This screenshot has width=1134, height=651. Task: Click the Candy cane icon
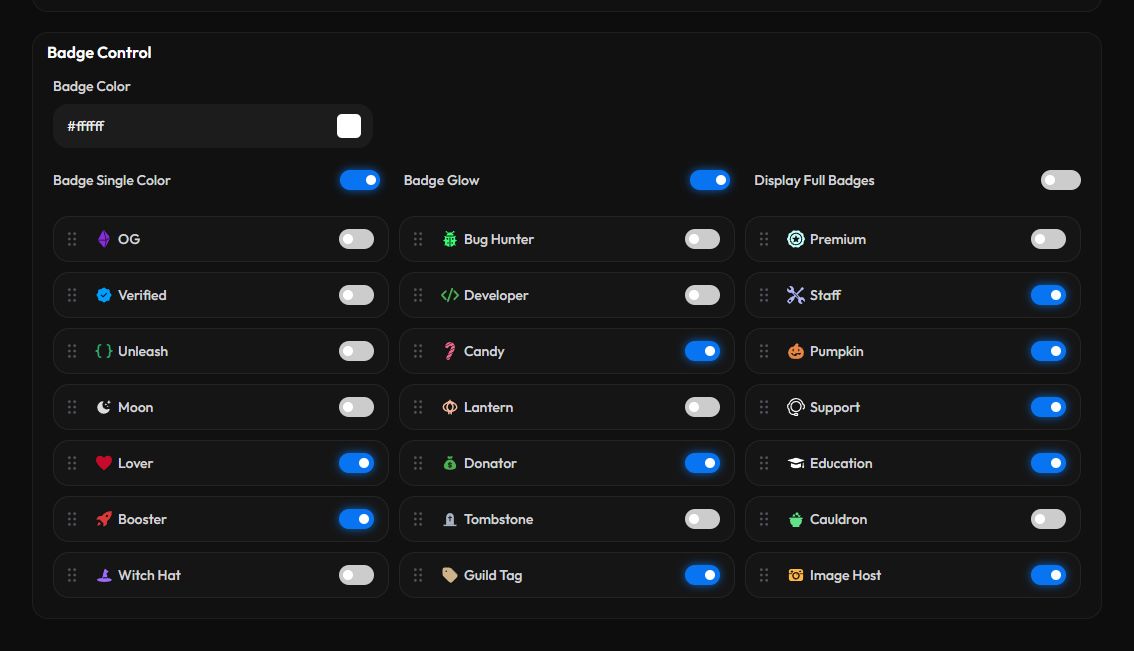click(450, 351)
